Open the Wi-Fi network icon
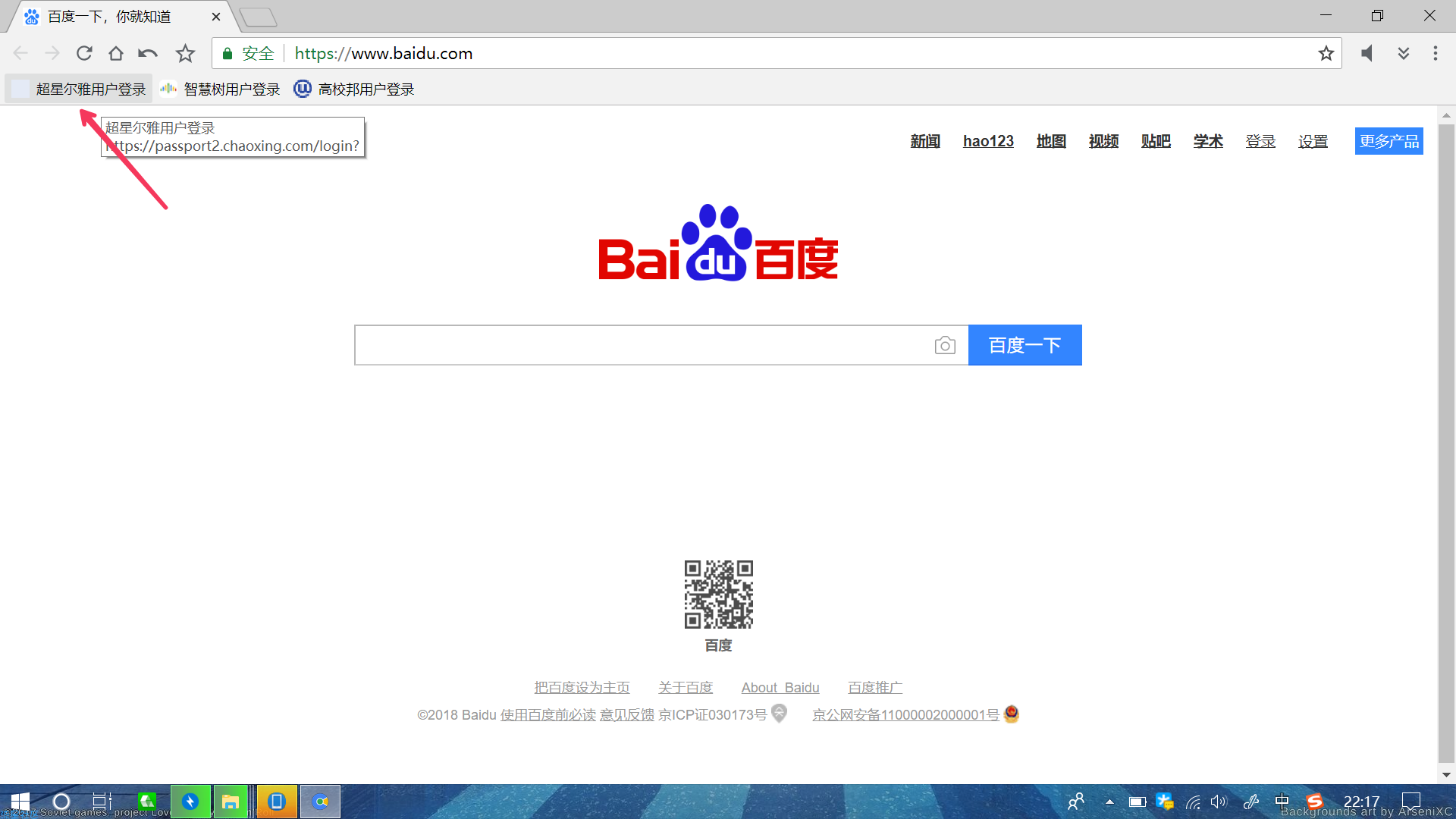This screenshot has height=819, width=1456. [1193, 802]
